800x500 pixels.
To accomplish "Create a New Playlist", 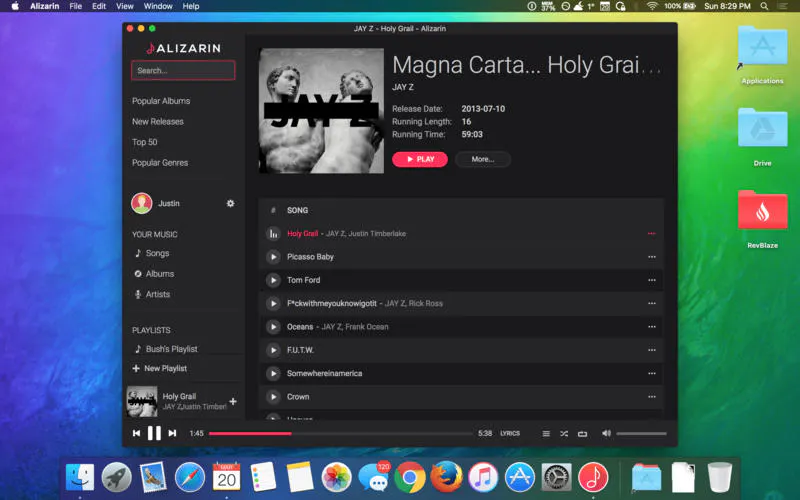I will tap(160, 368).
